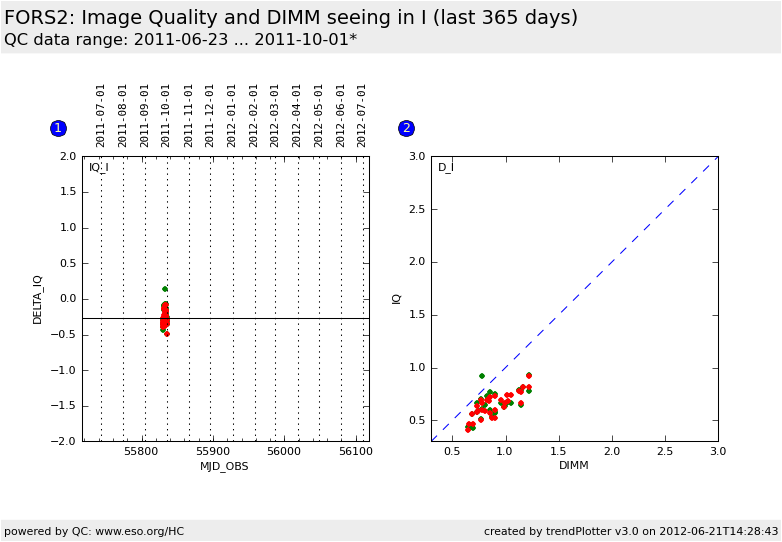
Task: Select the QC data range subtitle
Action: [180, 40]
